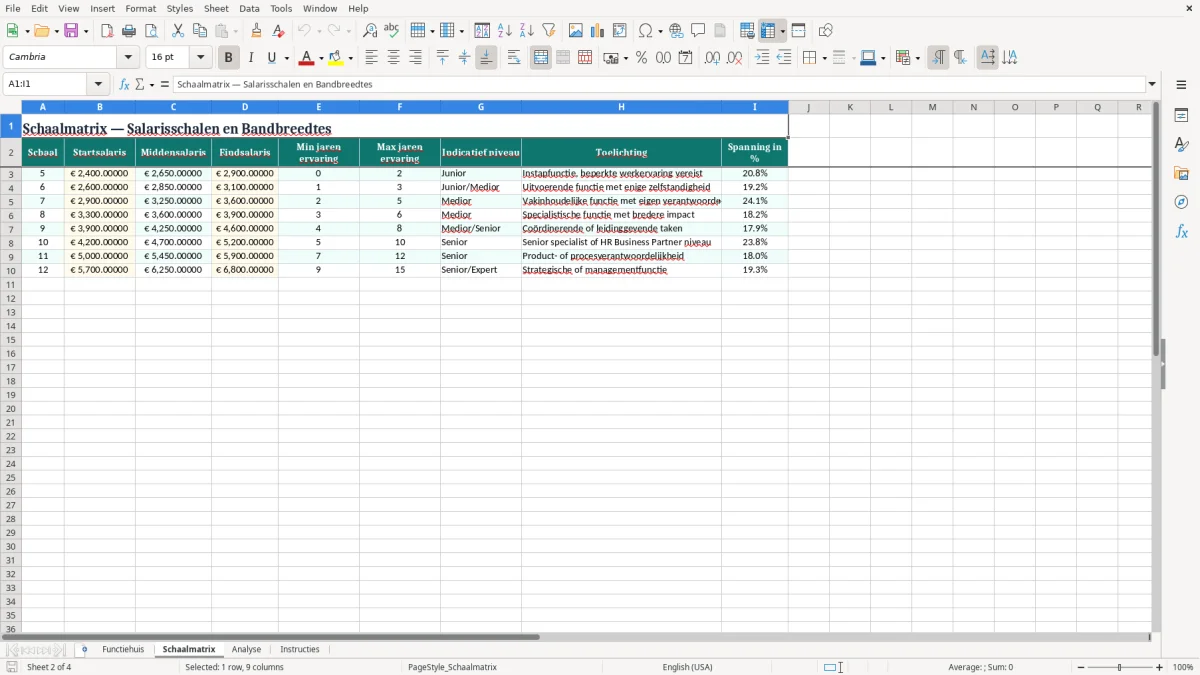Open the sidebar Navigator panel
1200x675 pixels.
1181,202
